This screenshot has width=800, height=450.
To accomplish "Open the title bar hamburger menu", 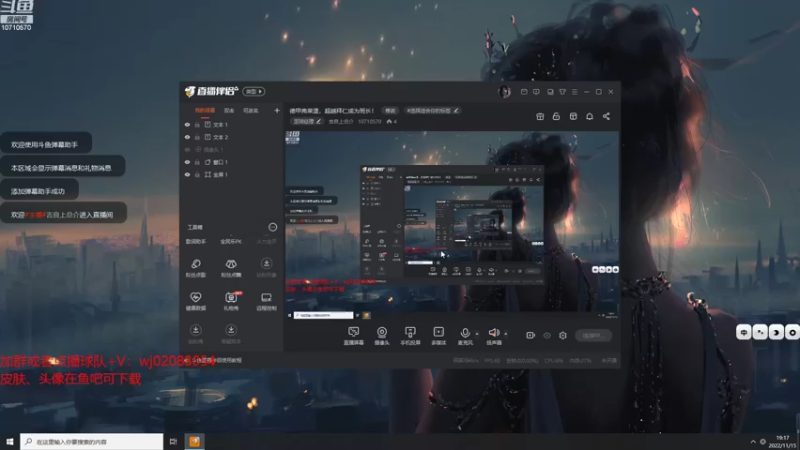I will coord(574,92).
